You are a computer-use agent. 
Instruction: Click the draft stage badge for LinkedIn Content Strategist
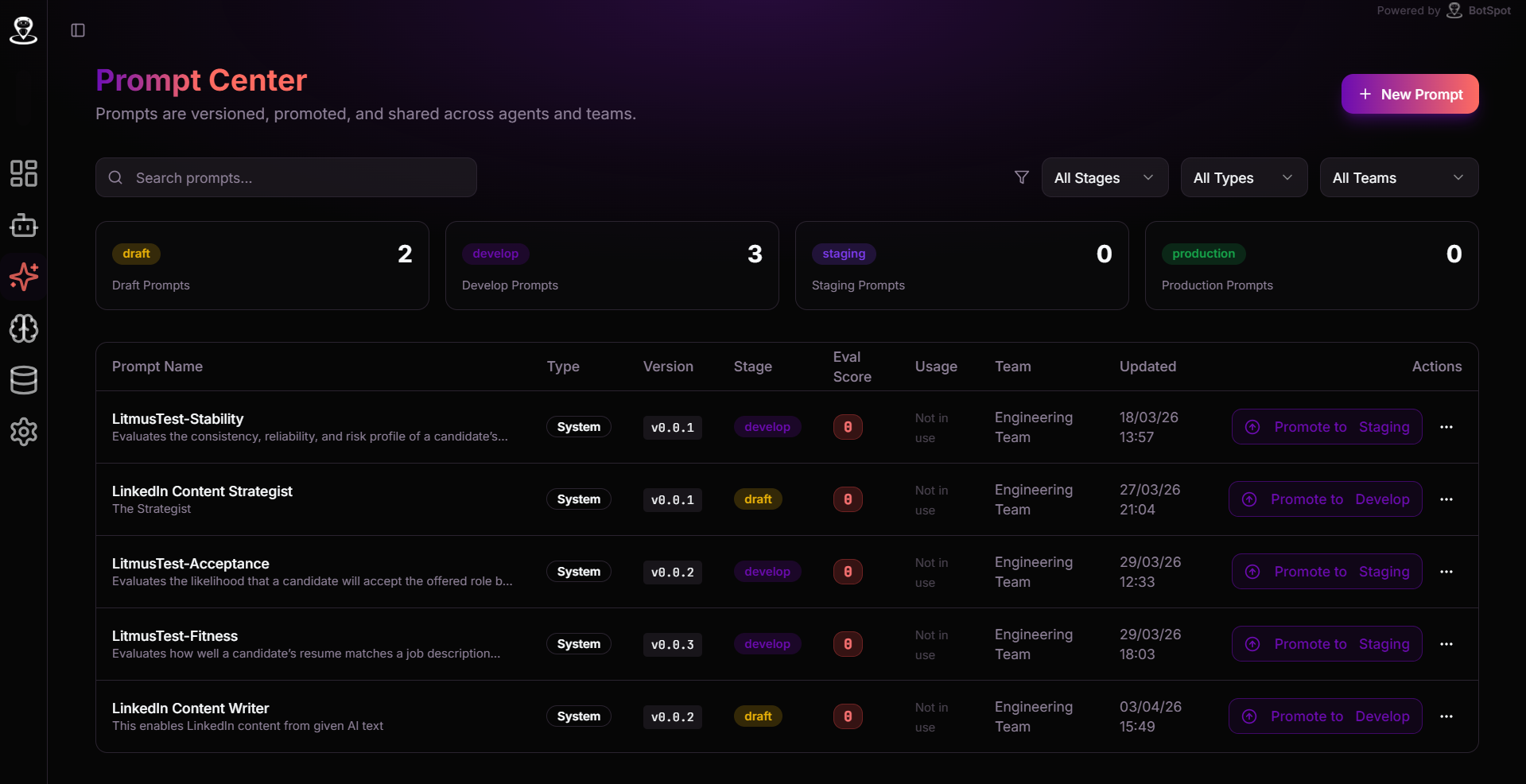758,499
